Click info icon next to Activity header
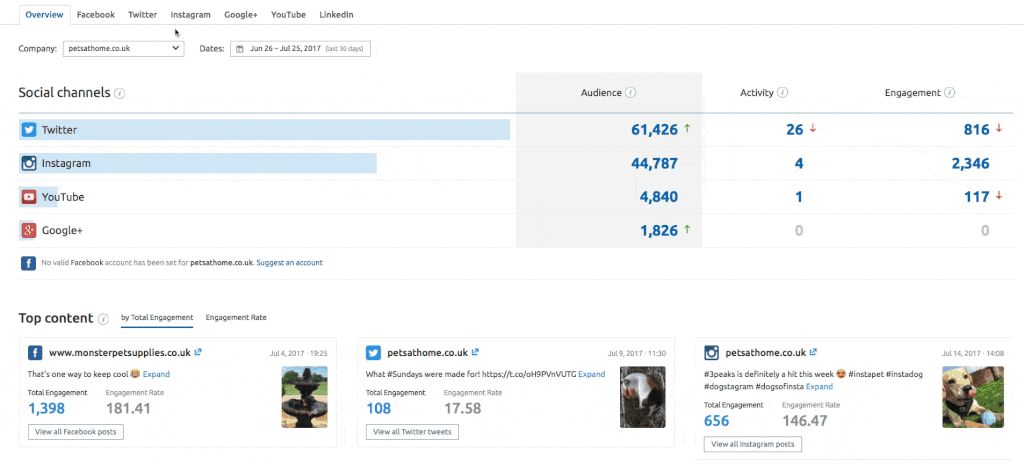The height and width of the screenshot is (464, 1024). pos(782,93)
